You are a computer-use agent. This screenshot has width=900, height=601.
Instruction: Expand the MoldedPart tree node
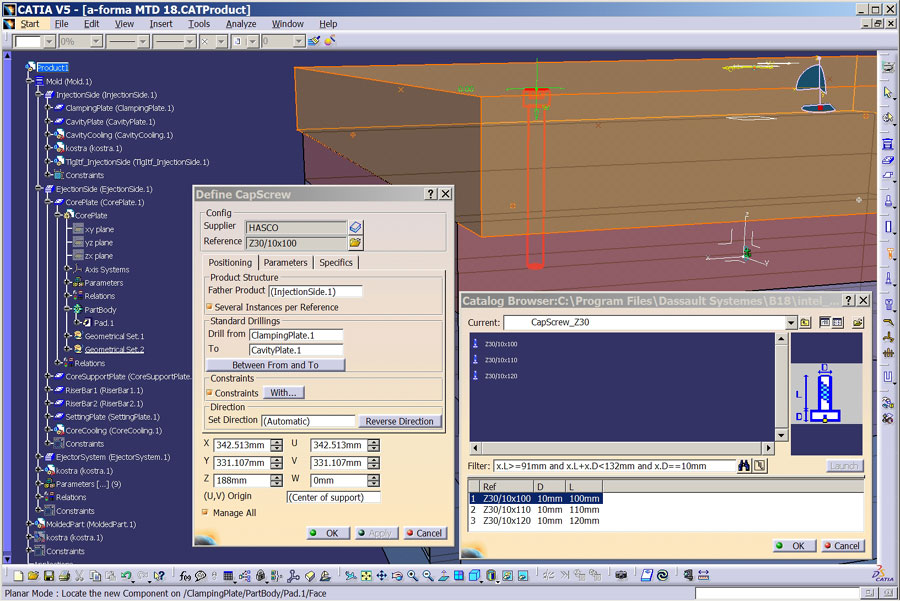pos(30,524)
